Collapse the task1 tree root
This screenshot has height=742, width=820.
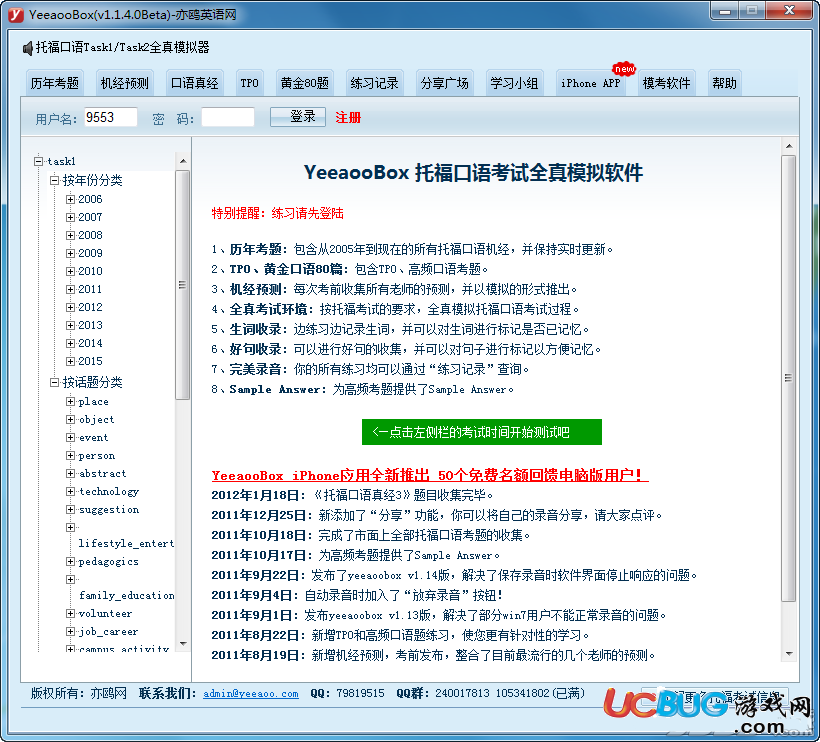pyautogui.click(x=38, y=161)
